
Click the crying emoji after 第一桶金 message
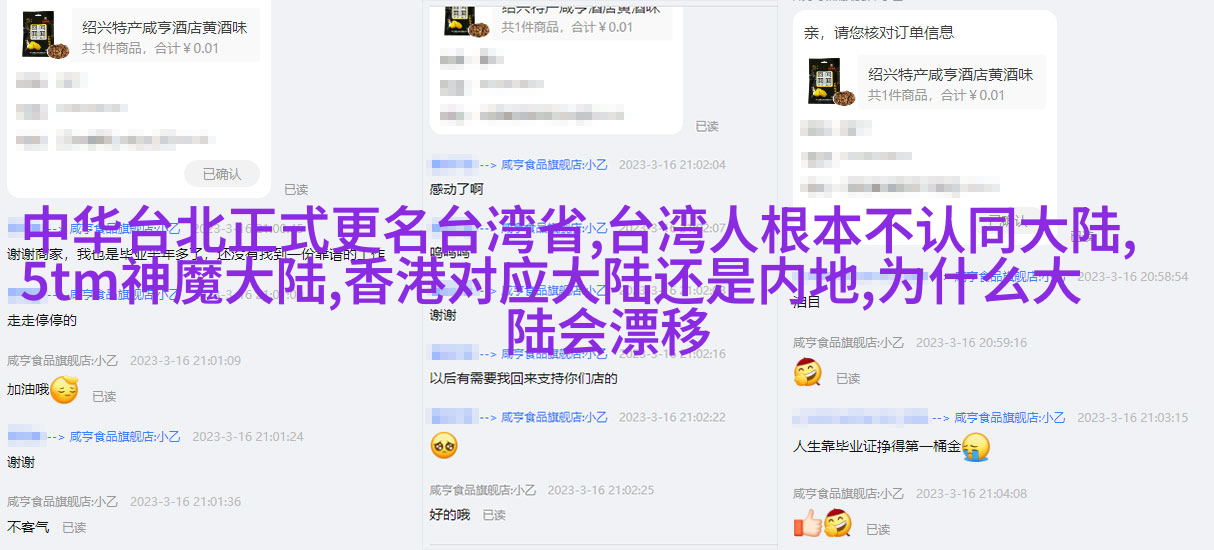[x=976, y=446]
